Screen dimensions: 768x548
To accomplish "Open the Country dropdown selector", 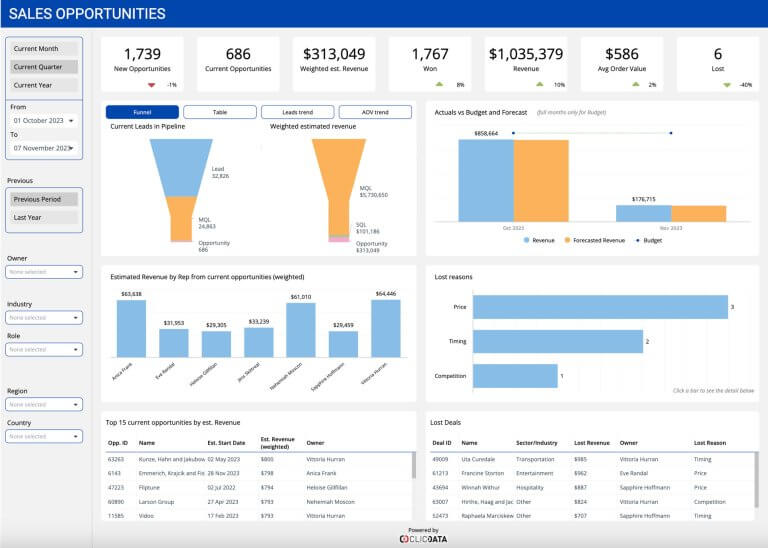I will click(x=44, y=436).
